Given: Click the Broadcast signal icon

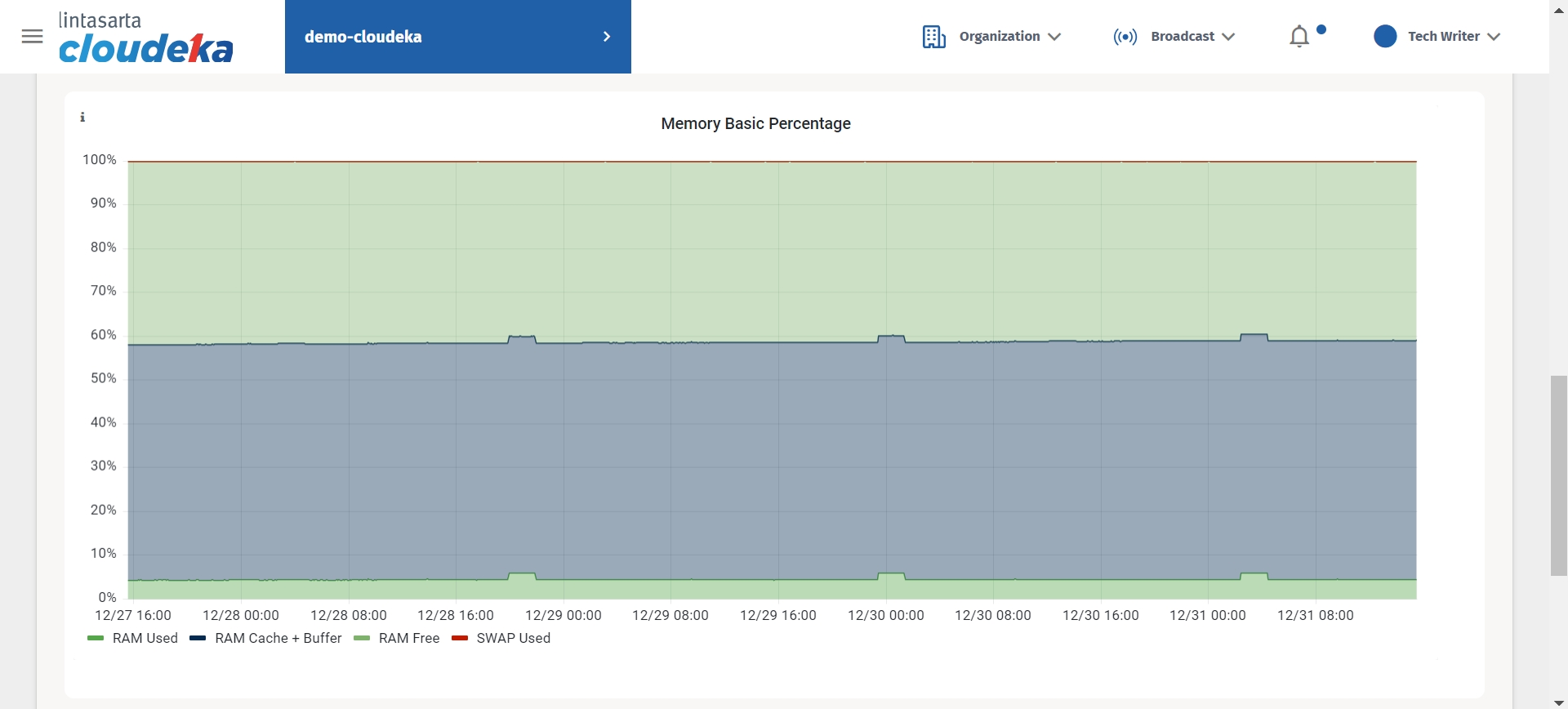Looking at the screenshot, I should [1125, 37].
